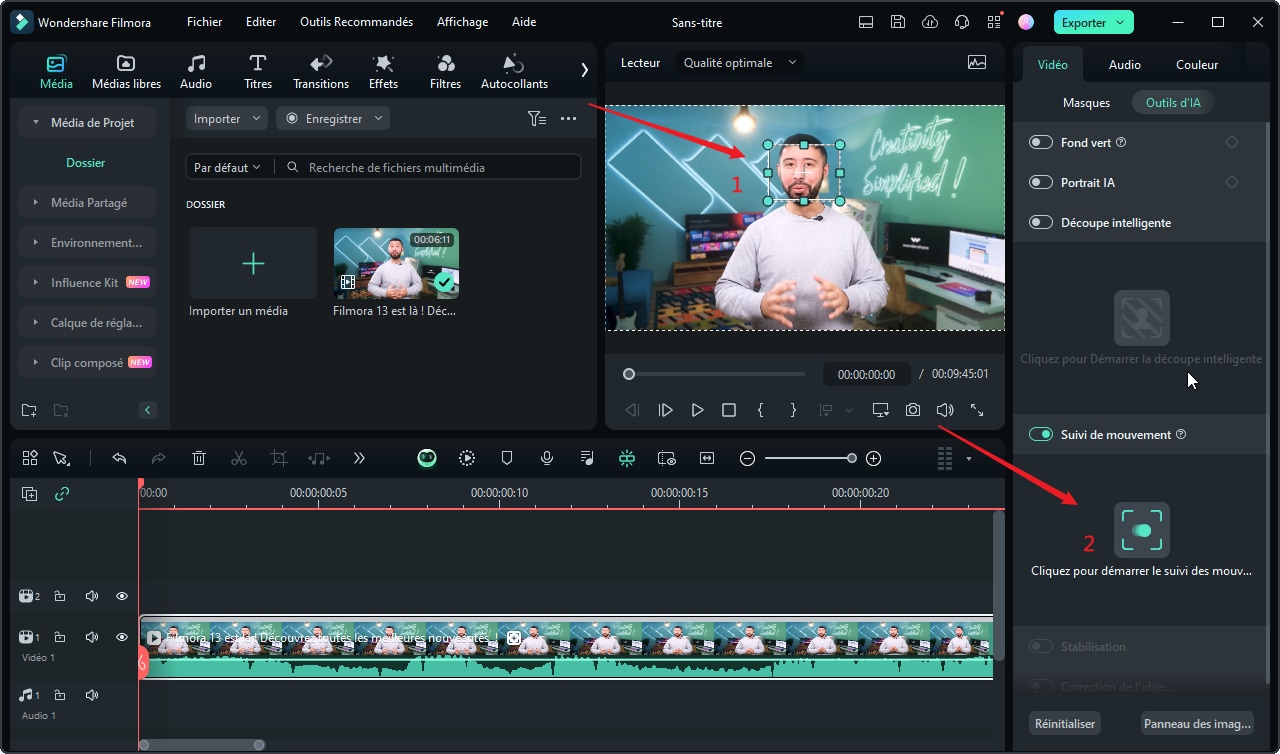Click the motion tracking start icon
Viewport: 1280px width, 754px height.
pos(1141,529)
